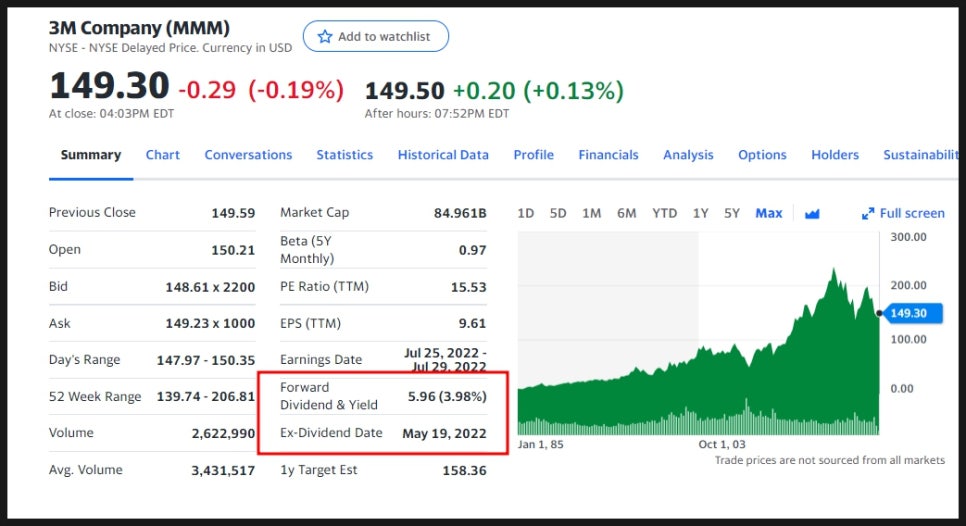Set chart range to 6M
Screen dimensions: 966x526
pyautogui.click(x=627, y=213)
